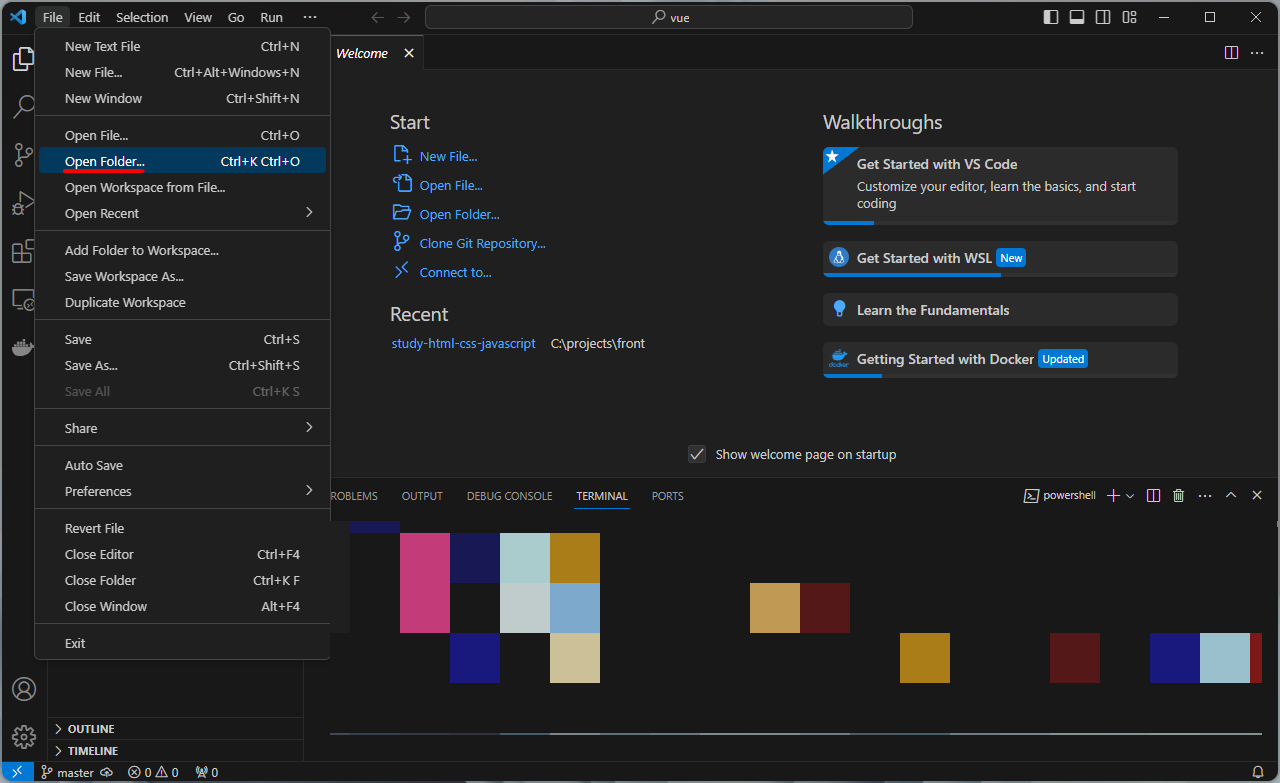Screen dimensions: 1280x783
Task: Close the terminal panel
Action: [x=1257, y=495]
